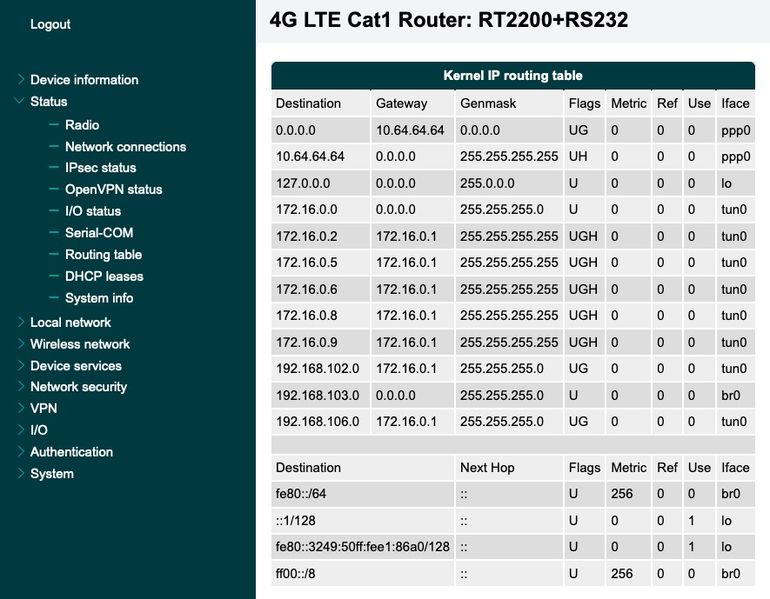Open the Serial-COM status page
Viewport: 770px width, 599px height.
(x=99, y=233)
